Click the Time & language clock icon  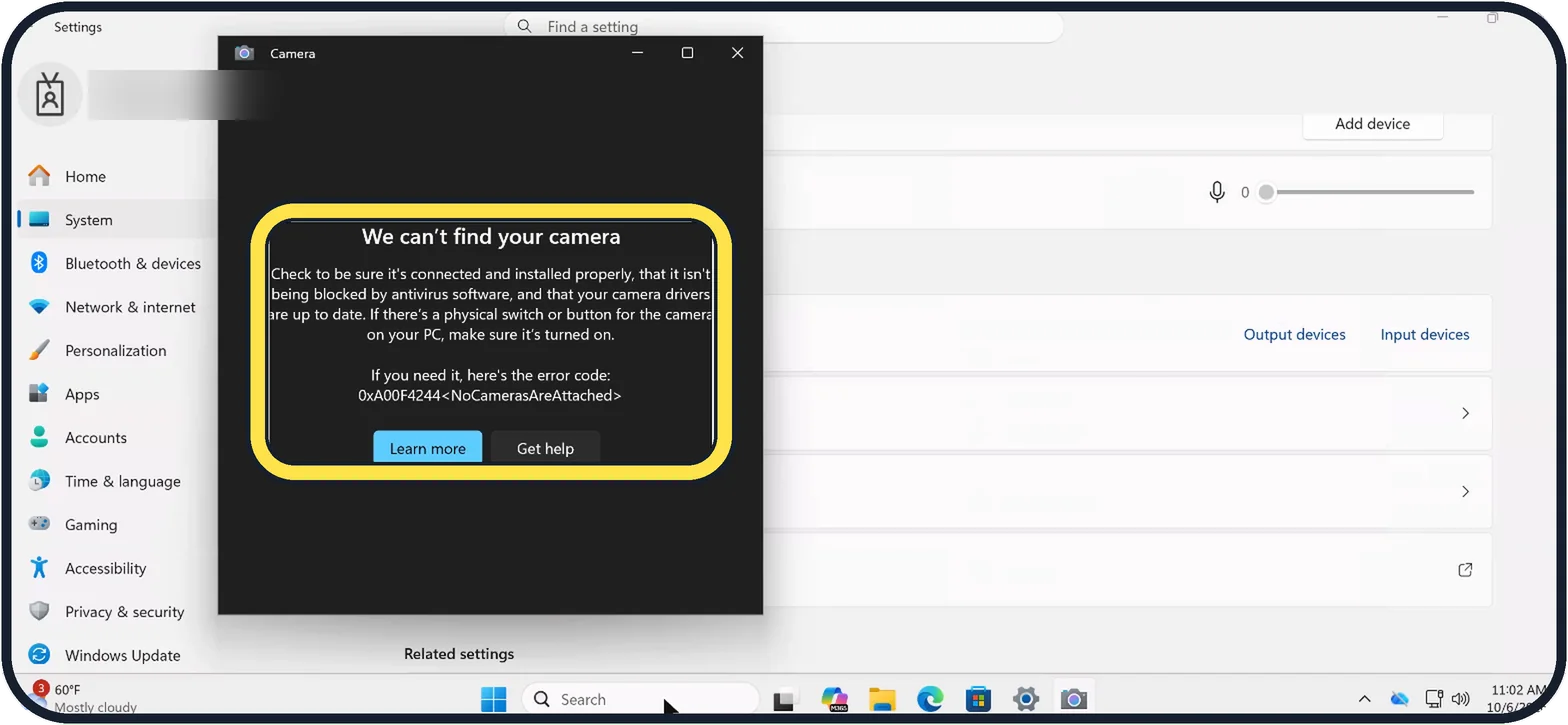click(x=39, y=481)
